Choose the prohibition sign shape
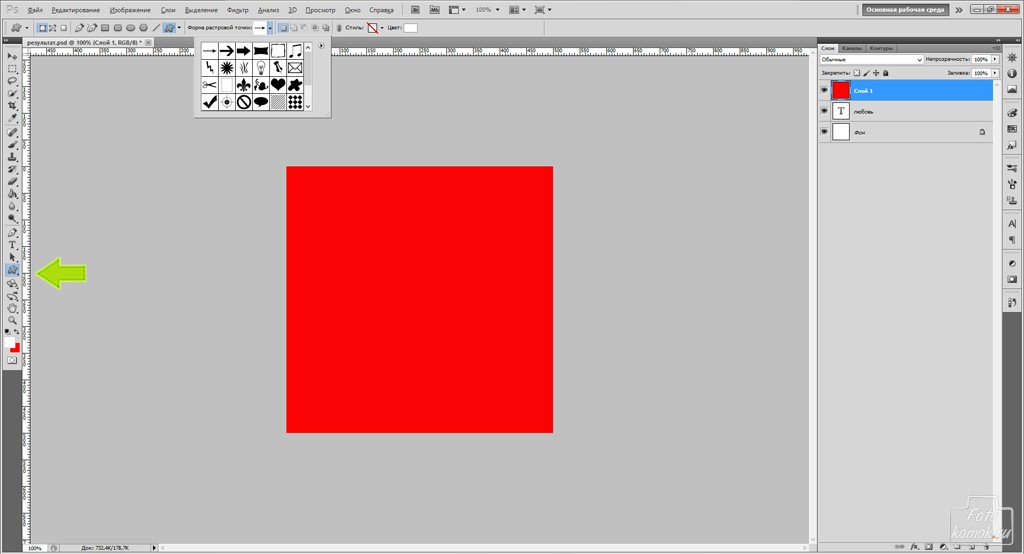The width and height of the screenshot is (1024, 554). (244, 101)
